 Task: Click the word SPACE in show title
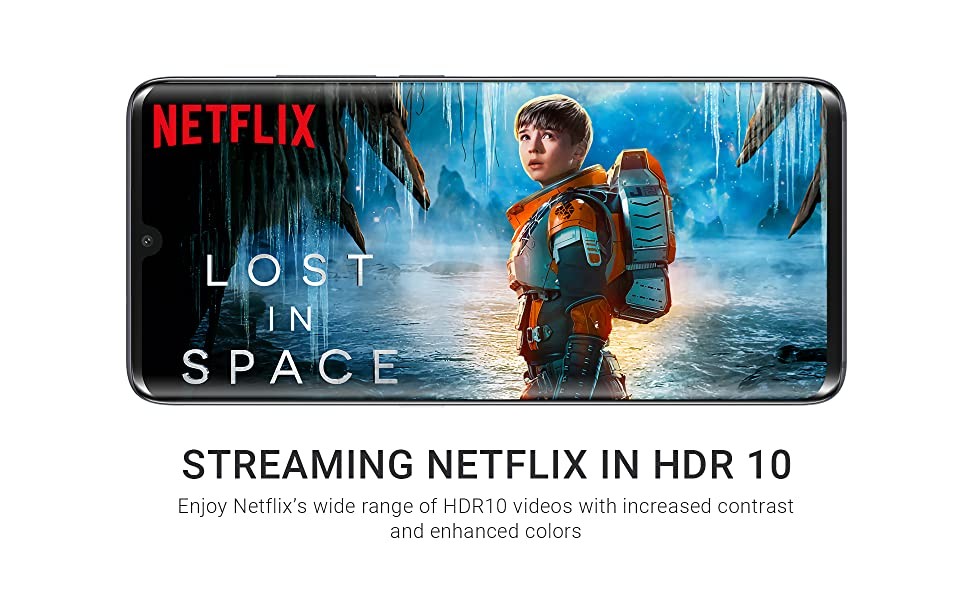[290, 366]
